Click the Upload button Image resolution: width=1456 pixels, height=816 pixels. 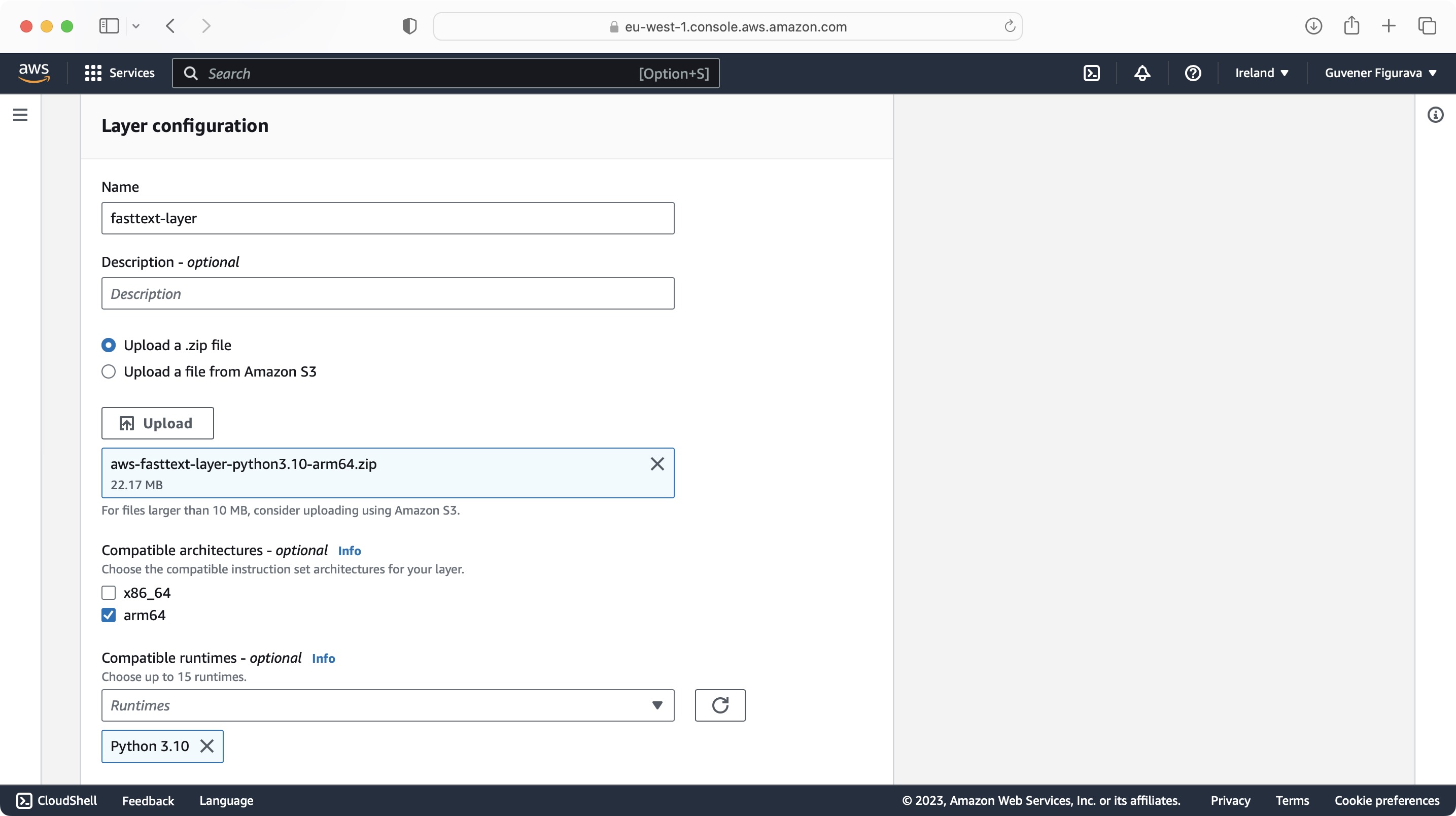click(x=158, y=423)
